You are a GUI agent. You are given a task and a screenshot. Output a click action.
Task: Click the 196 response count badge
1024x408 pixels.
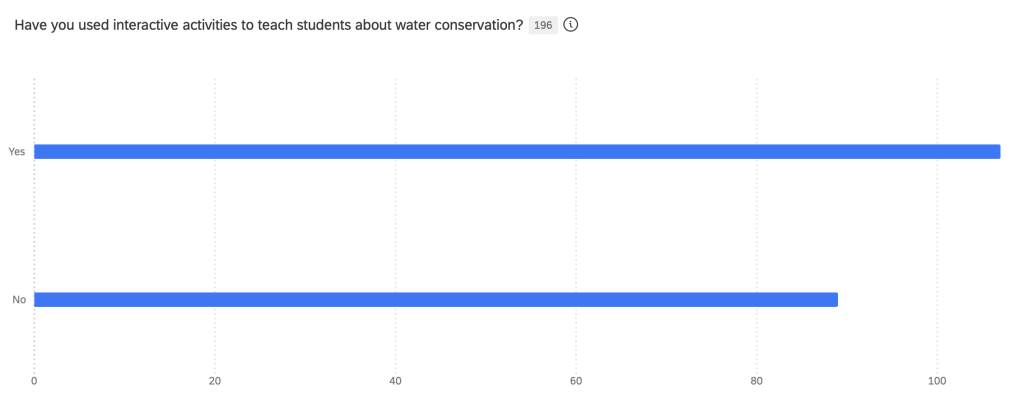(x=543, y=25)
